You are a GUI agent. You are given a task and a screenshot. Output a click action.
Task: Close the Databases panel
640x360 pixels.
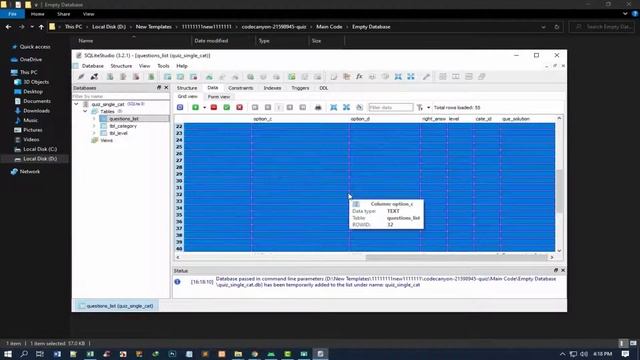click(166, 88)
